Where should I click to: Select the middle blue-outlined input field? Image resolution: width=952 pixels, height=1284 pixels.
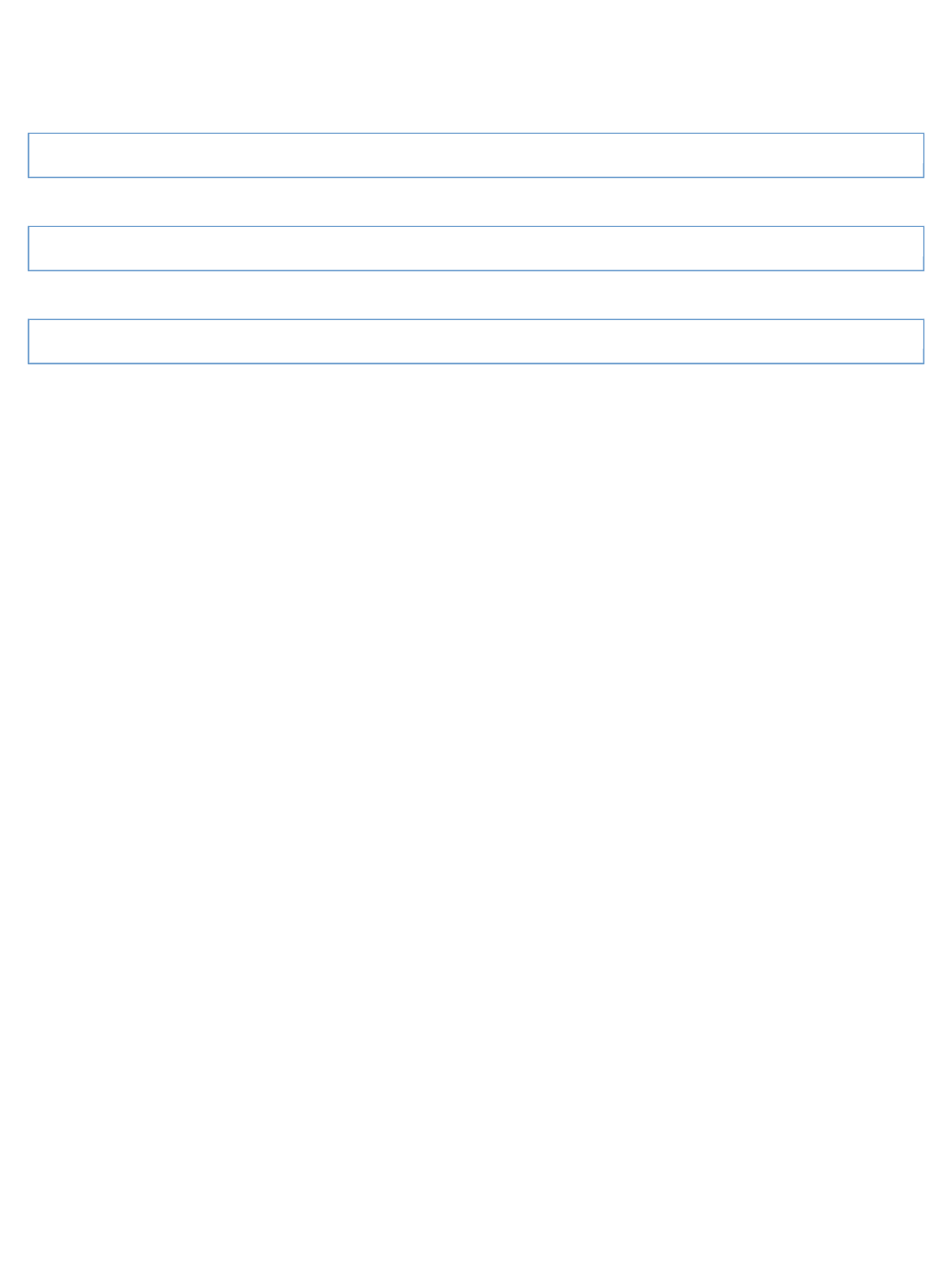click(475, 248)
